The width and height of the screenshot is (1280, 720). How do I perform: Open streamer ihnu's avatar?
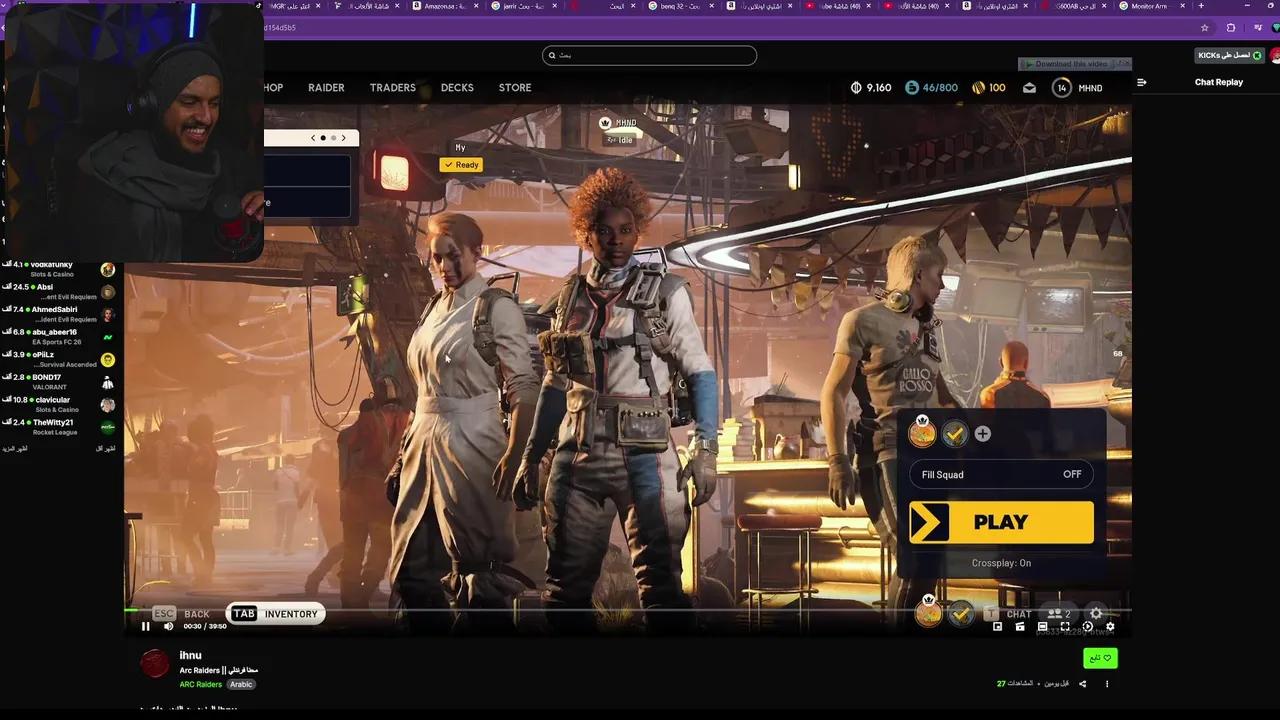[154, 663]
